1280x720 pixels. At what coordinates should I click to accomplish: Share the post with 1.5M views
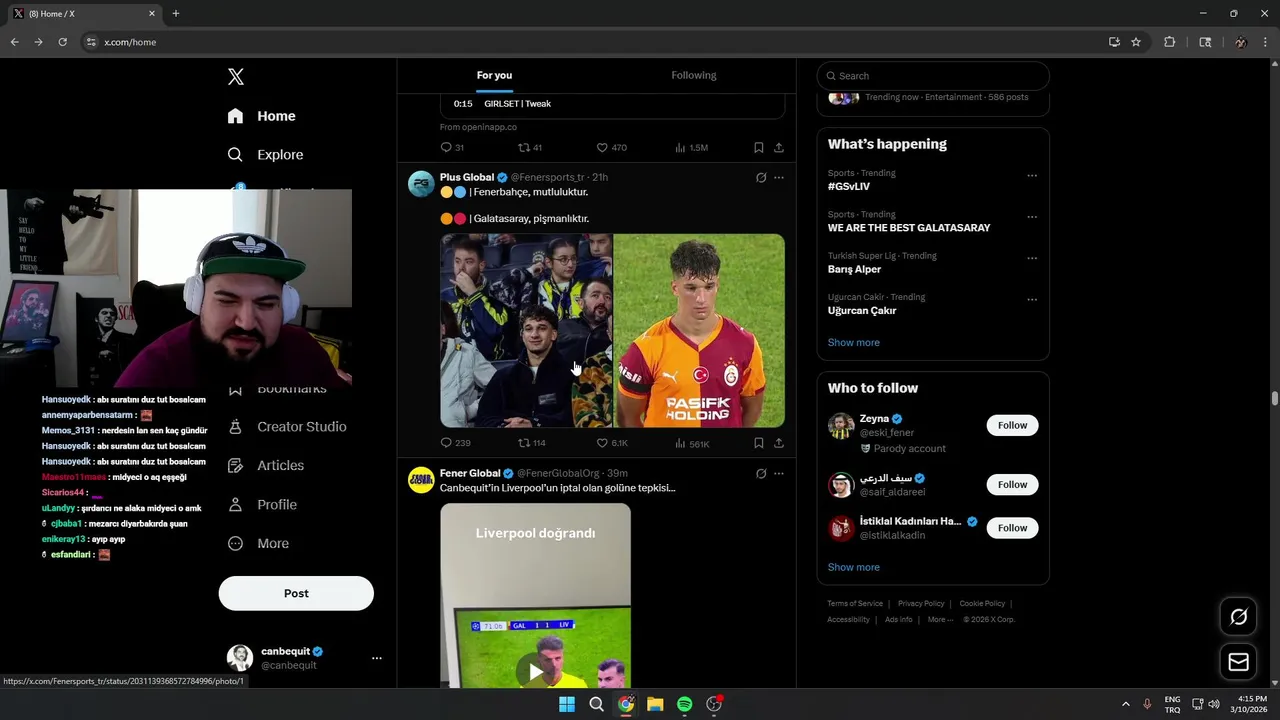coord(779,148)
